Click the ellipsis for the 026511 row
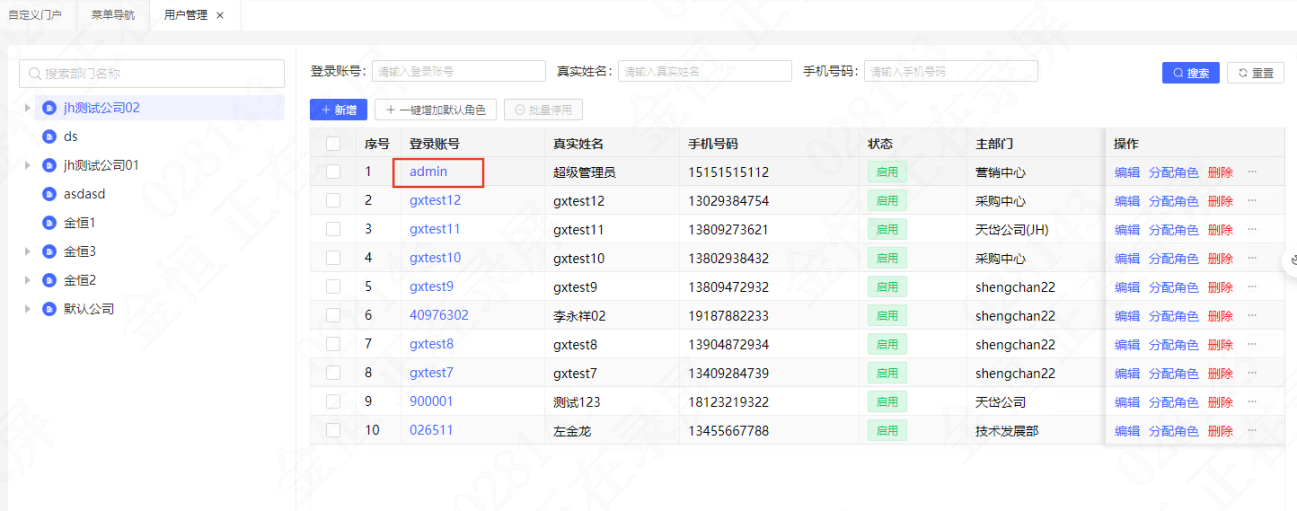 1252,431
